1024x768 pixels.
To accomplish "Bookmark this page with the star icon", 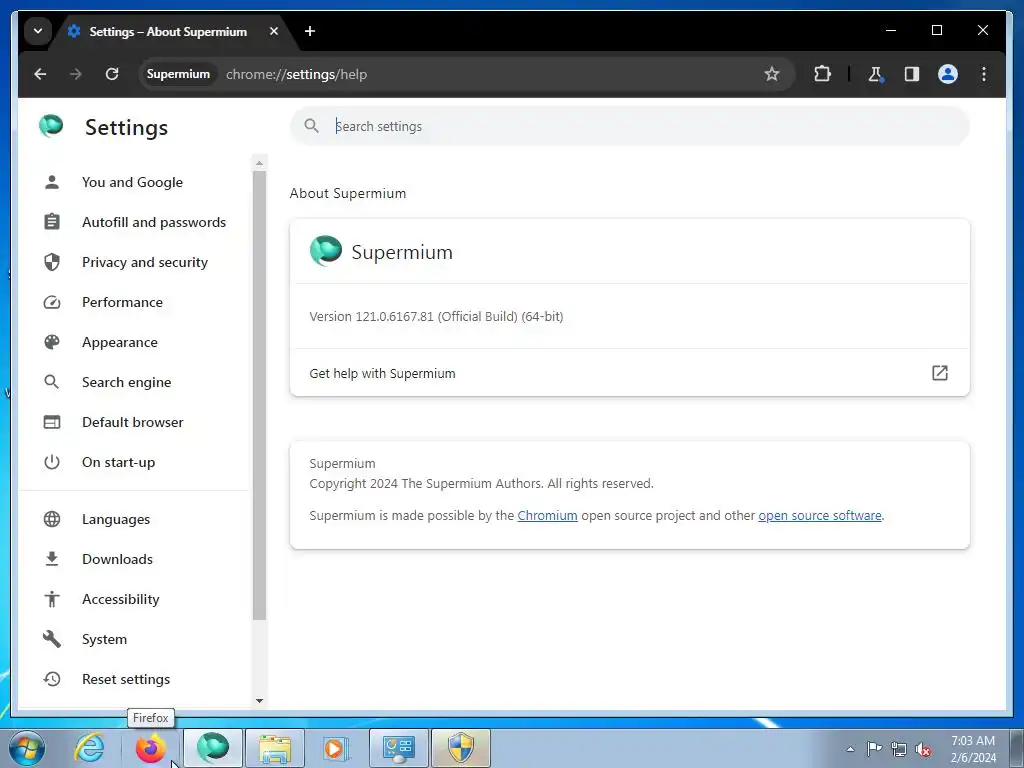I will point(772,74).
